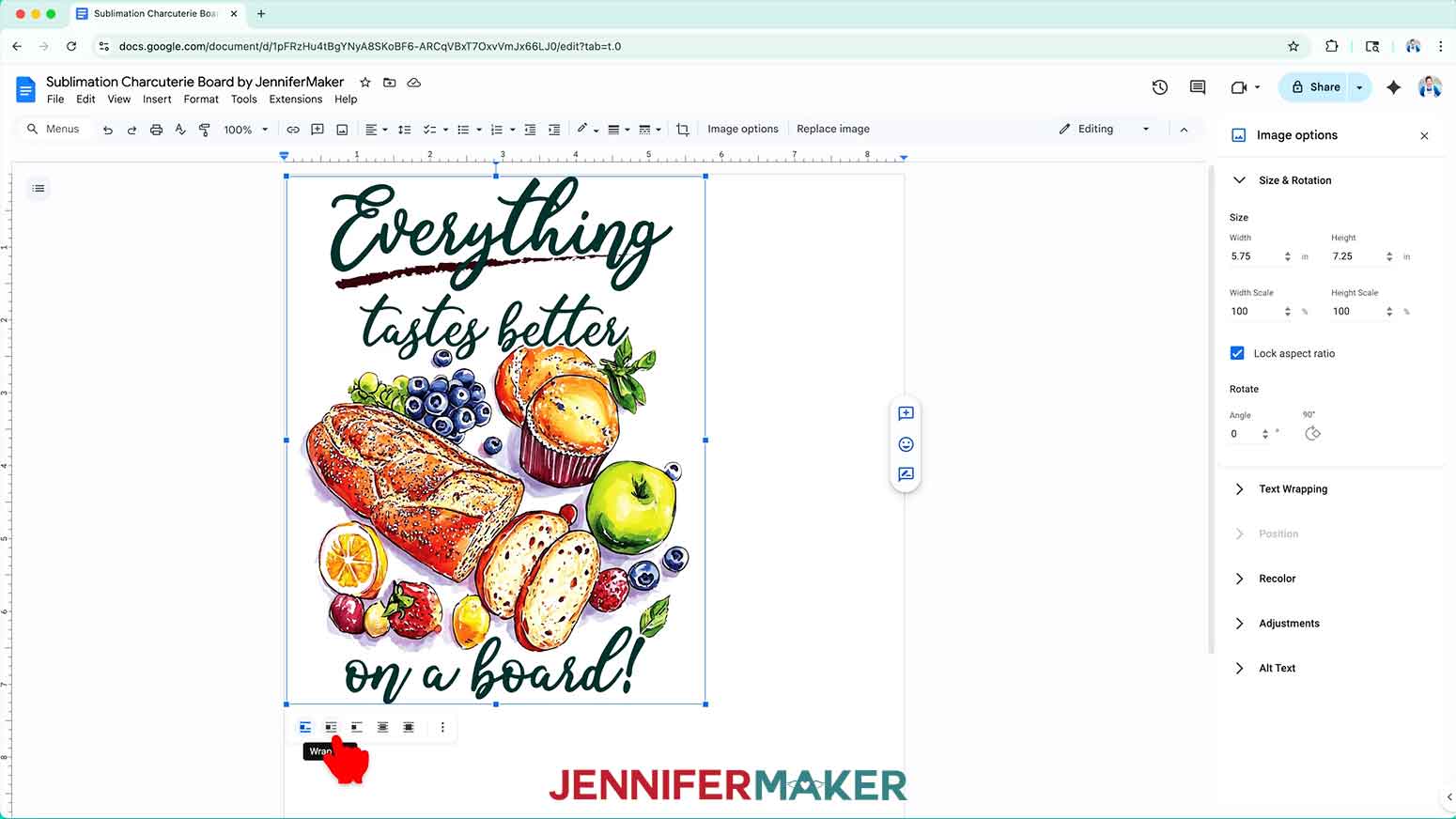Screen dimensions: 1456x819
Task: Expand Text Wrapping section
Action: coord(1239,489)
